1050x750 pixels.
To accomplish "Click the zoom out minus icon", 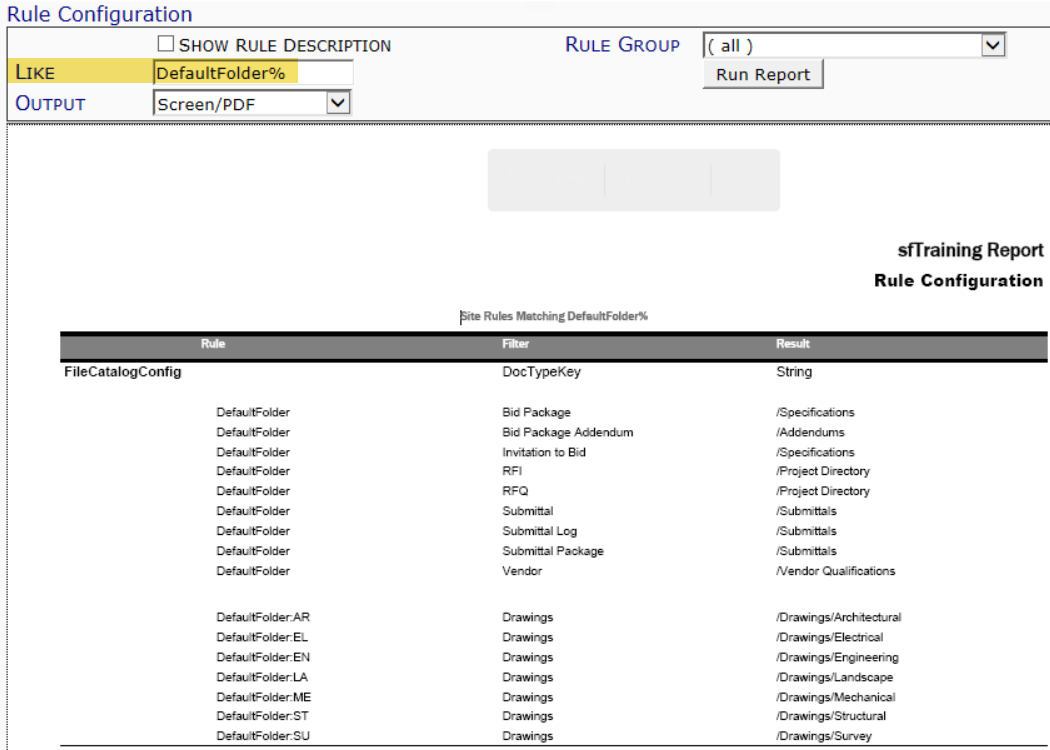I will (x=639, y=180).
